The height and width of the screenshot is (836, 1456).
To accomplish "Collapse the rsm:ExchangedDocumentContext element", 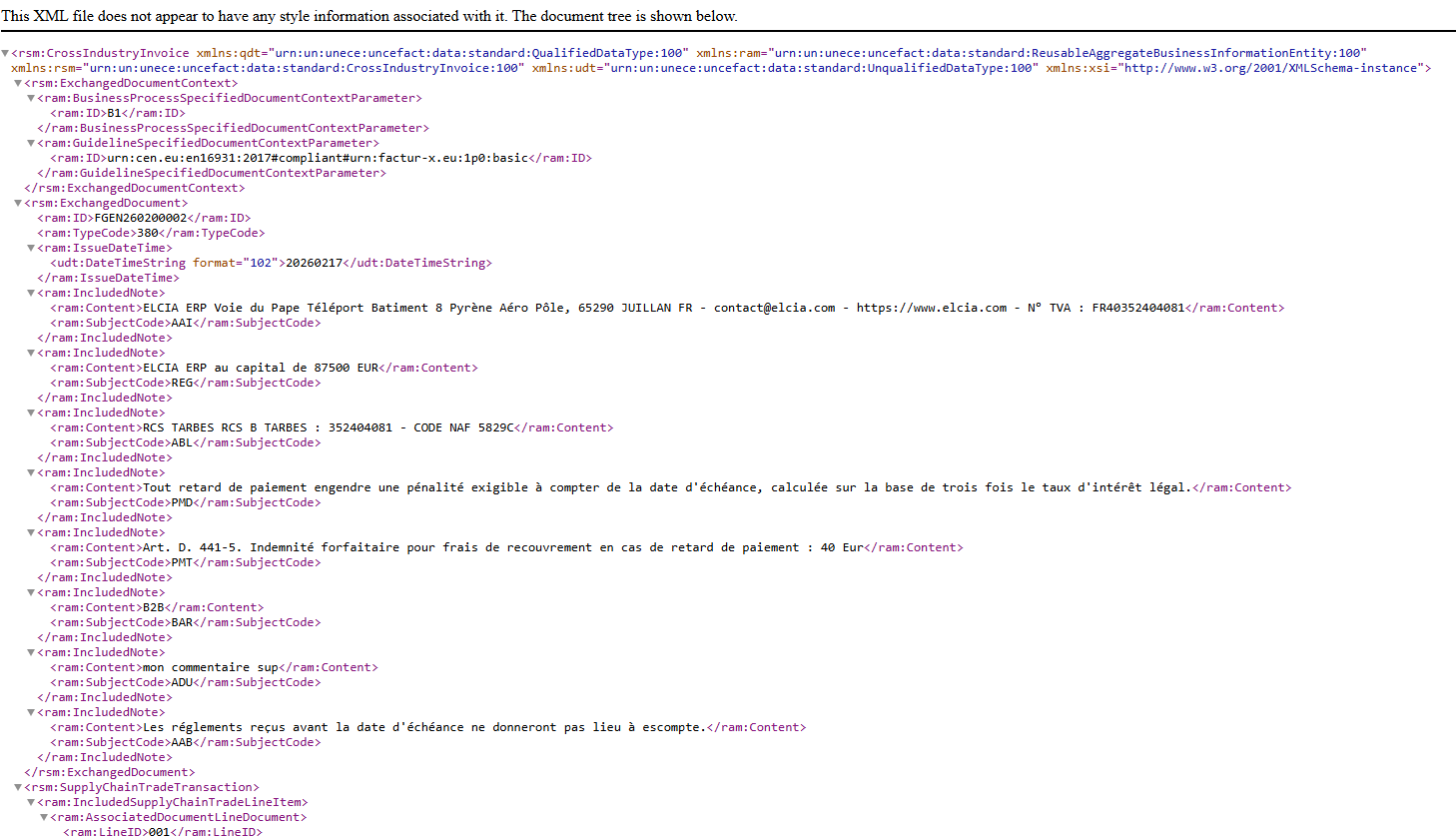I will [x=17, y=82].
